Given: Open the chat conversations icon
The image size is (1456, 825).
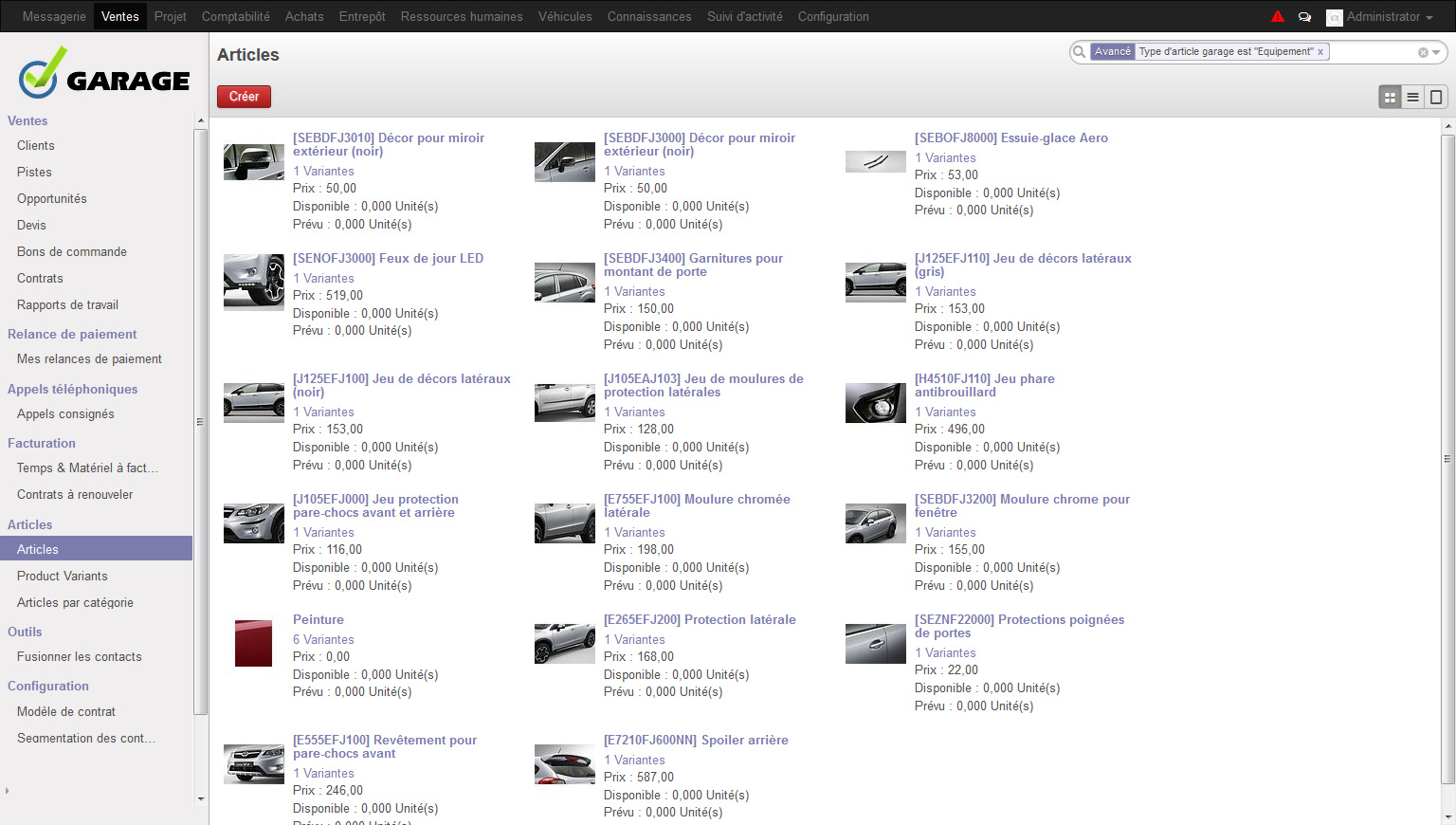Looking at the screenshot, I should [1304, 17].
